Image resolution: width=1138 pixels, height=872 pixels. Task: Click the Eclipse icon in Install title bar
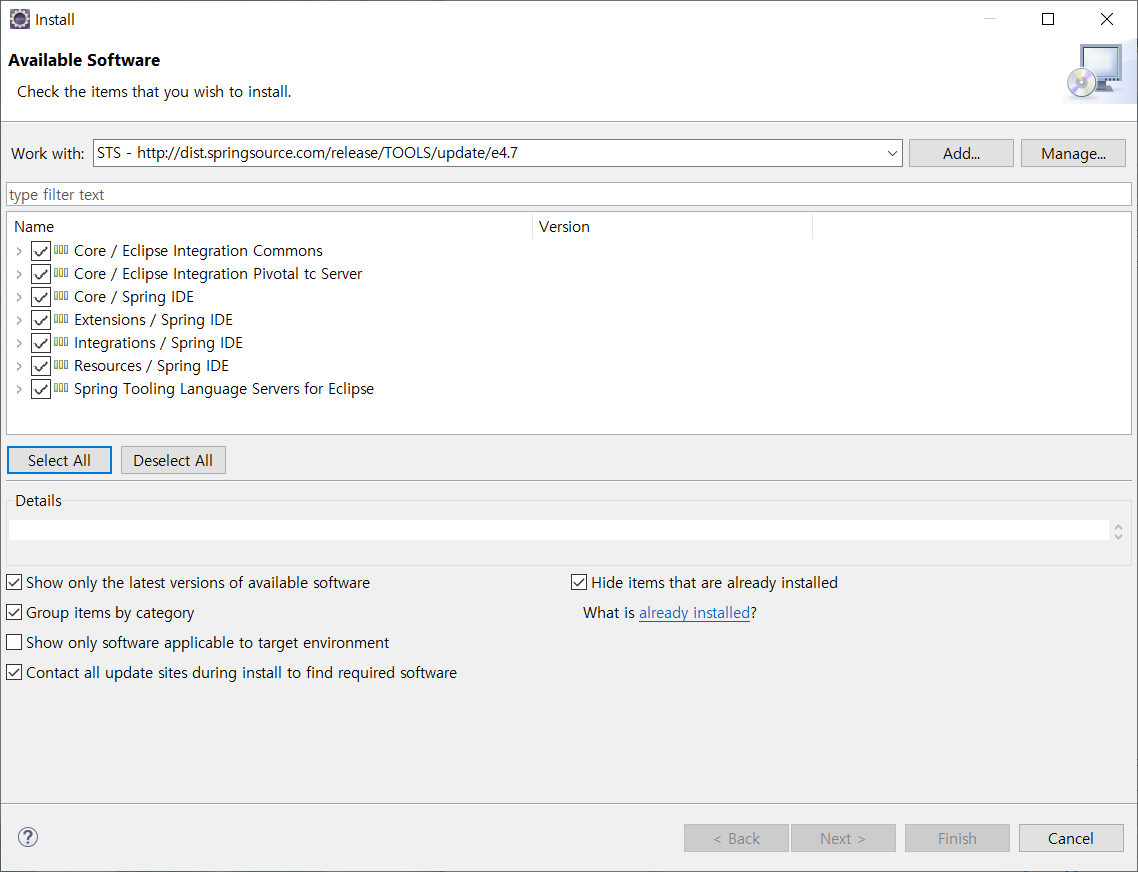20,20
